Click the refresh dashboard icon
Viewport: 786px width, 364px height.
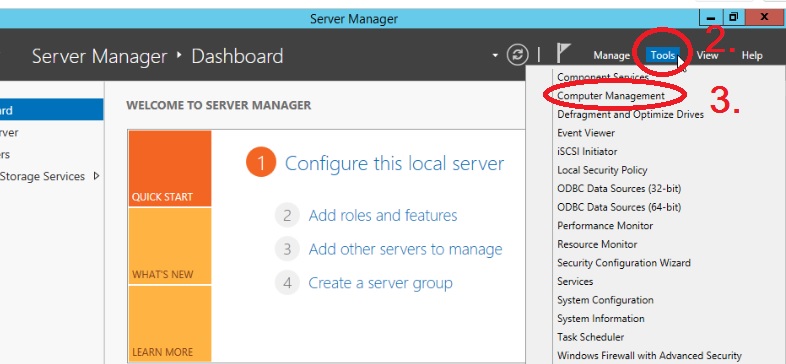[x=517, y=55]
